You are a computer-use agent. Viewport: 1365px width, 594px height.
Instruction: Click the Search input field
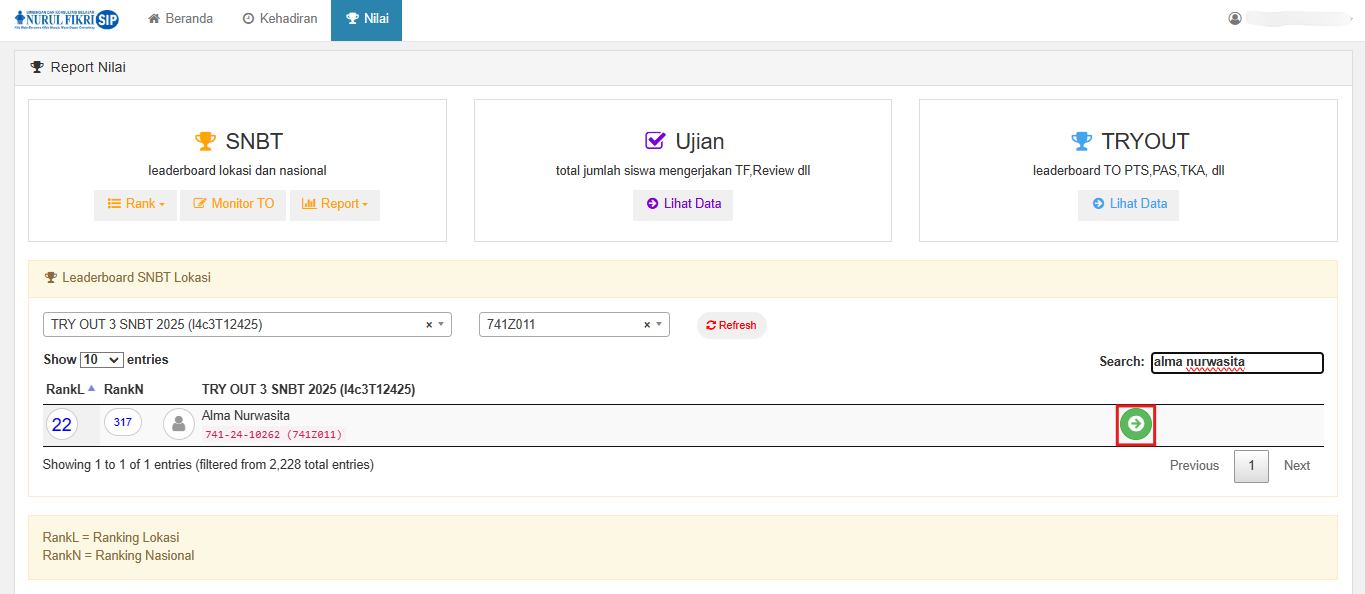[x=1236, y=362]
